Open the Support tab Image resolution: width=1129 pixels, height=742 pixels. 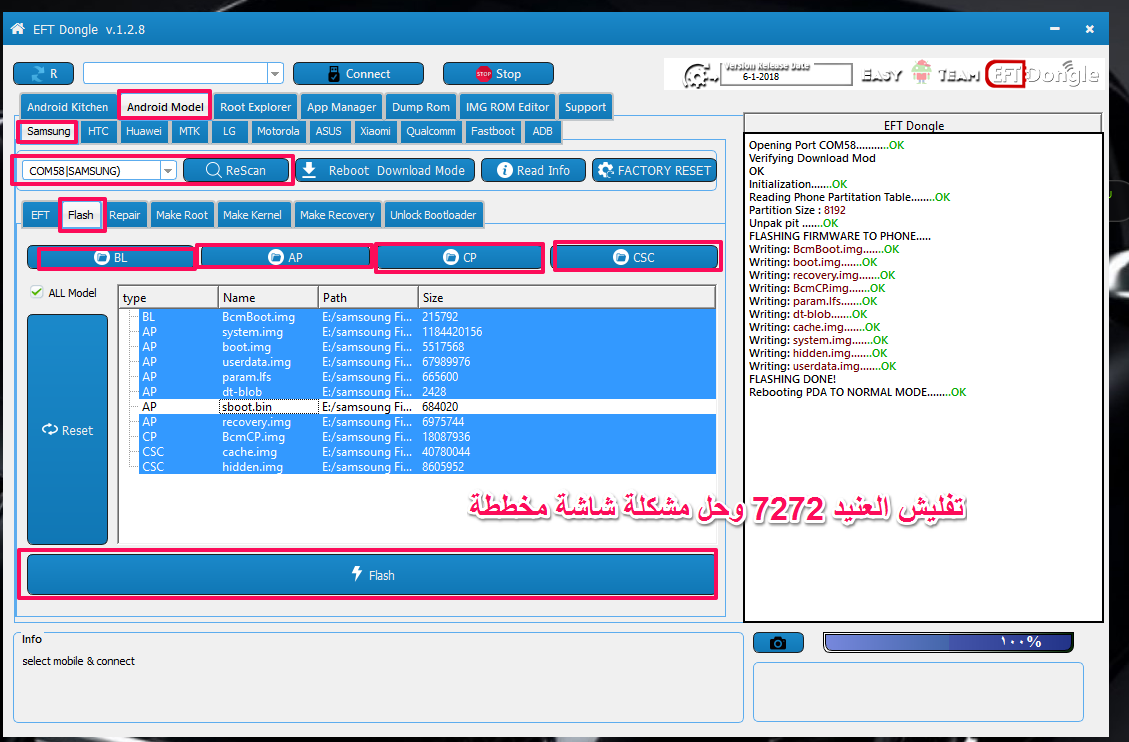point(585,107)
